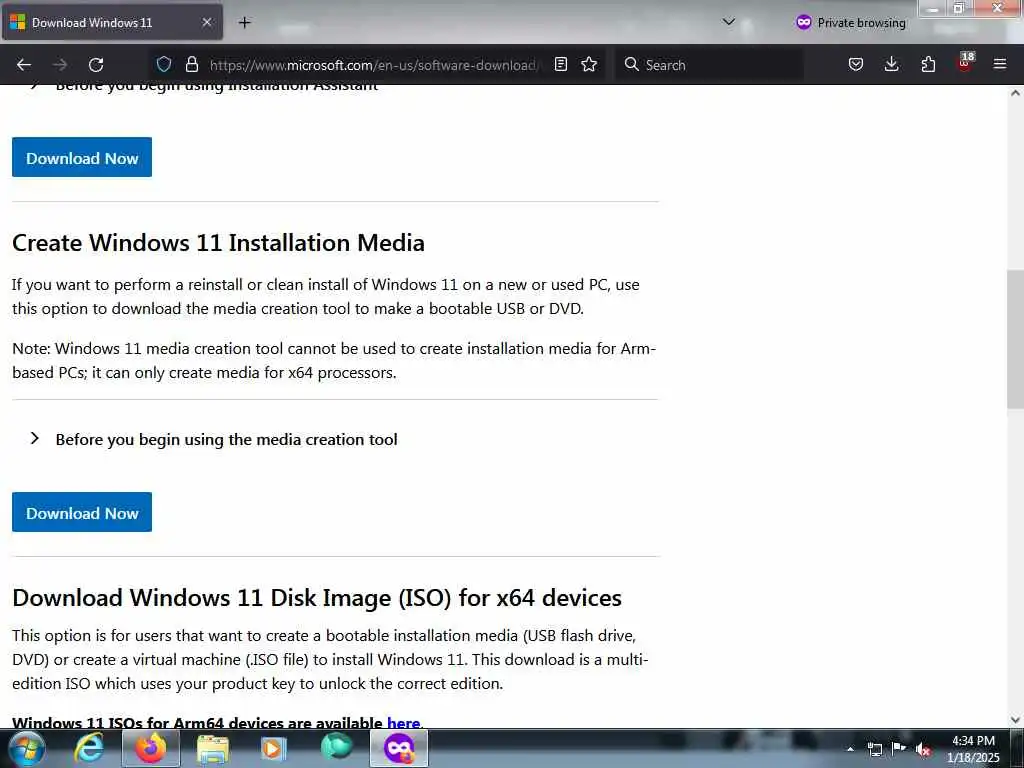
Task: Click the extension icon with badge 18
Action: point(965,63)
